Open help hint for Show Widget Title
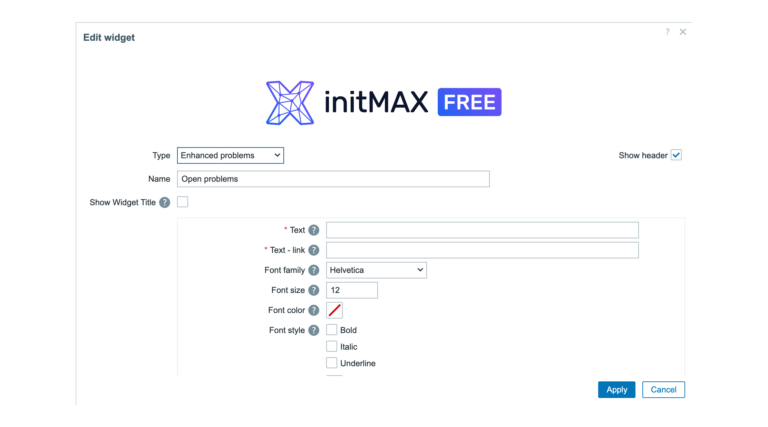The height and width of the screenshot is (427, 768). 165,203
